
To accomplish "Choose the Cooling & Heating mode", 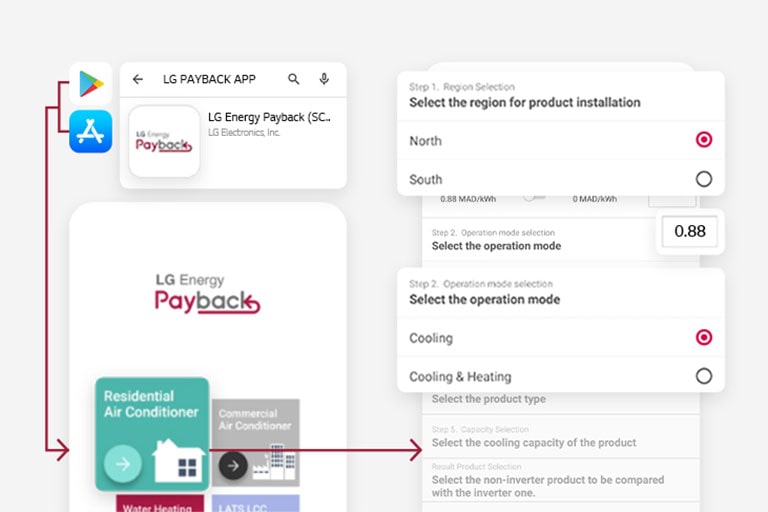I will click(x=703, y=376).
